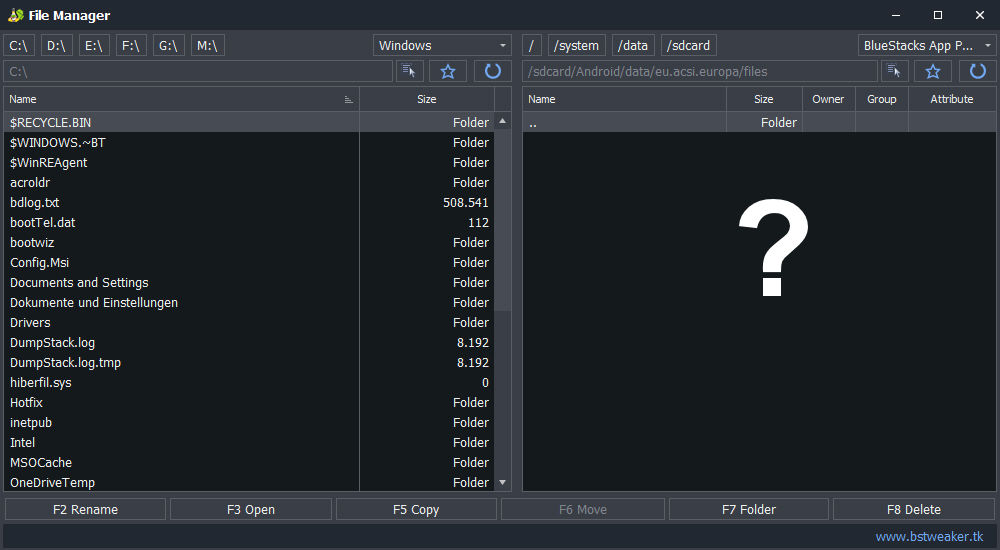Switch to the C:\ drive
This screenshot has height=550, width=1000.
[18, 45]
